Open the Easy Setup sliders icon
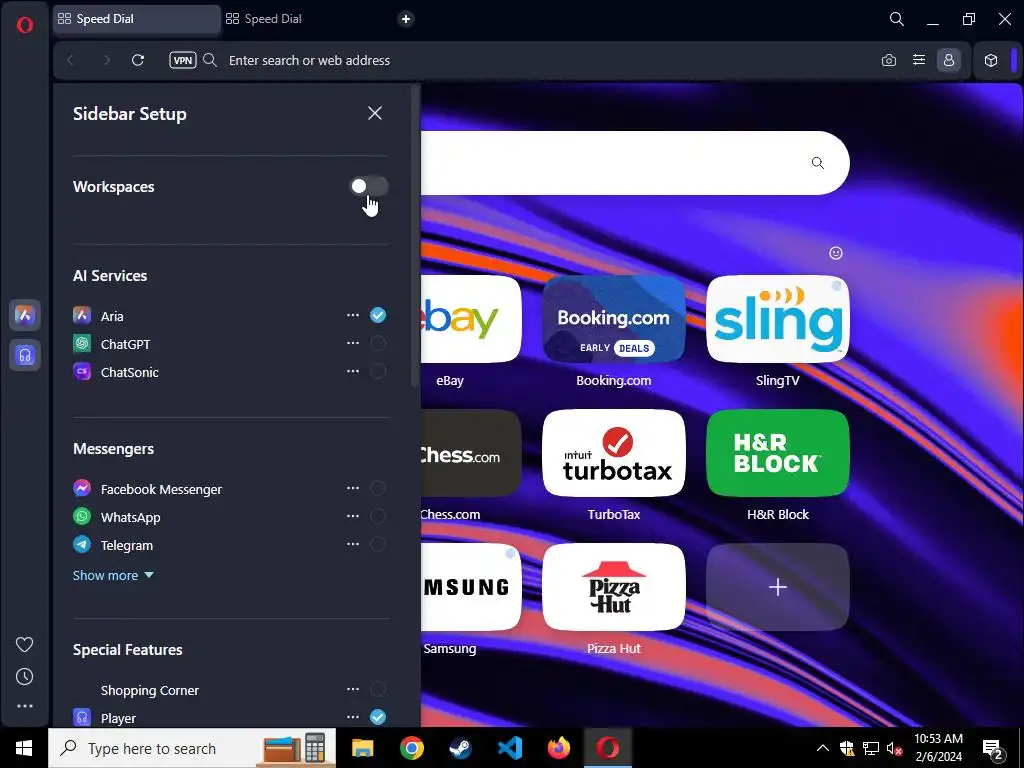 pyautogui.click(x=919, y=60)
